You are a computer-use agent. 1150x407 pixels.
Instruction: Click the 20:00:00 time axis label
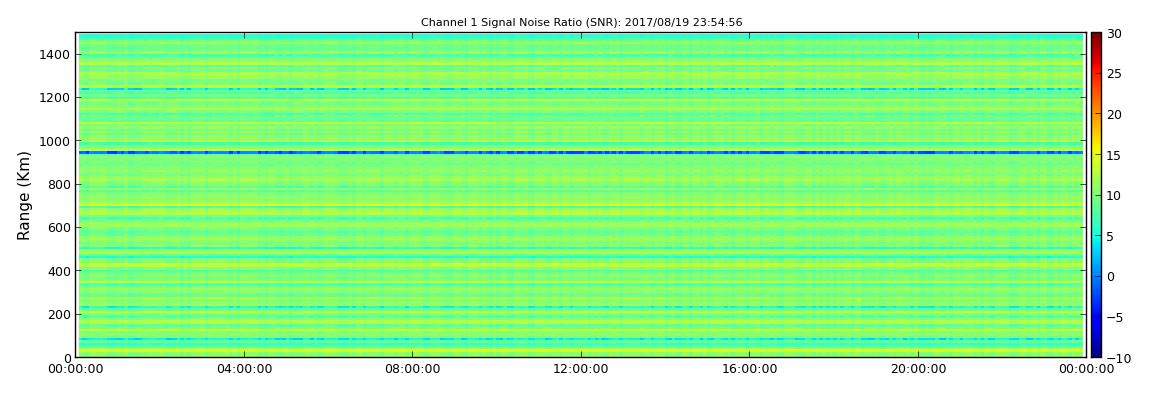[x=917, y=370]
